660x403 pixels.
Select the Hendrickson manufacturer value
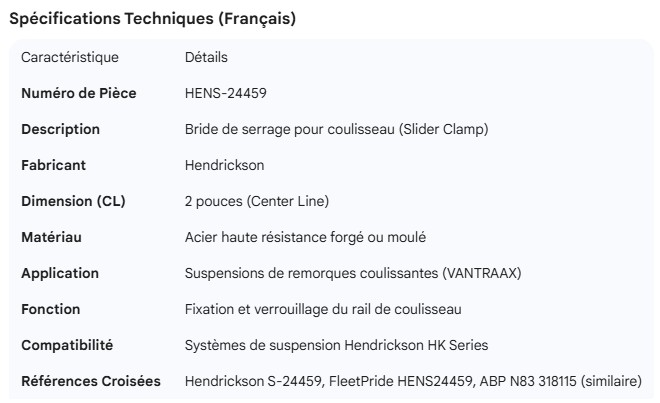(x=224, y=165)
